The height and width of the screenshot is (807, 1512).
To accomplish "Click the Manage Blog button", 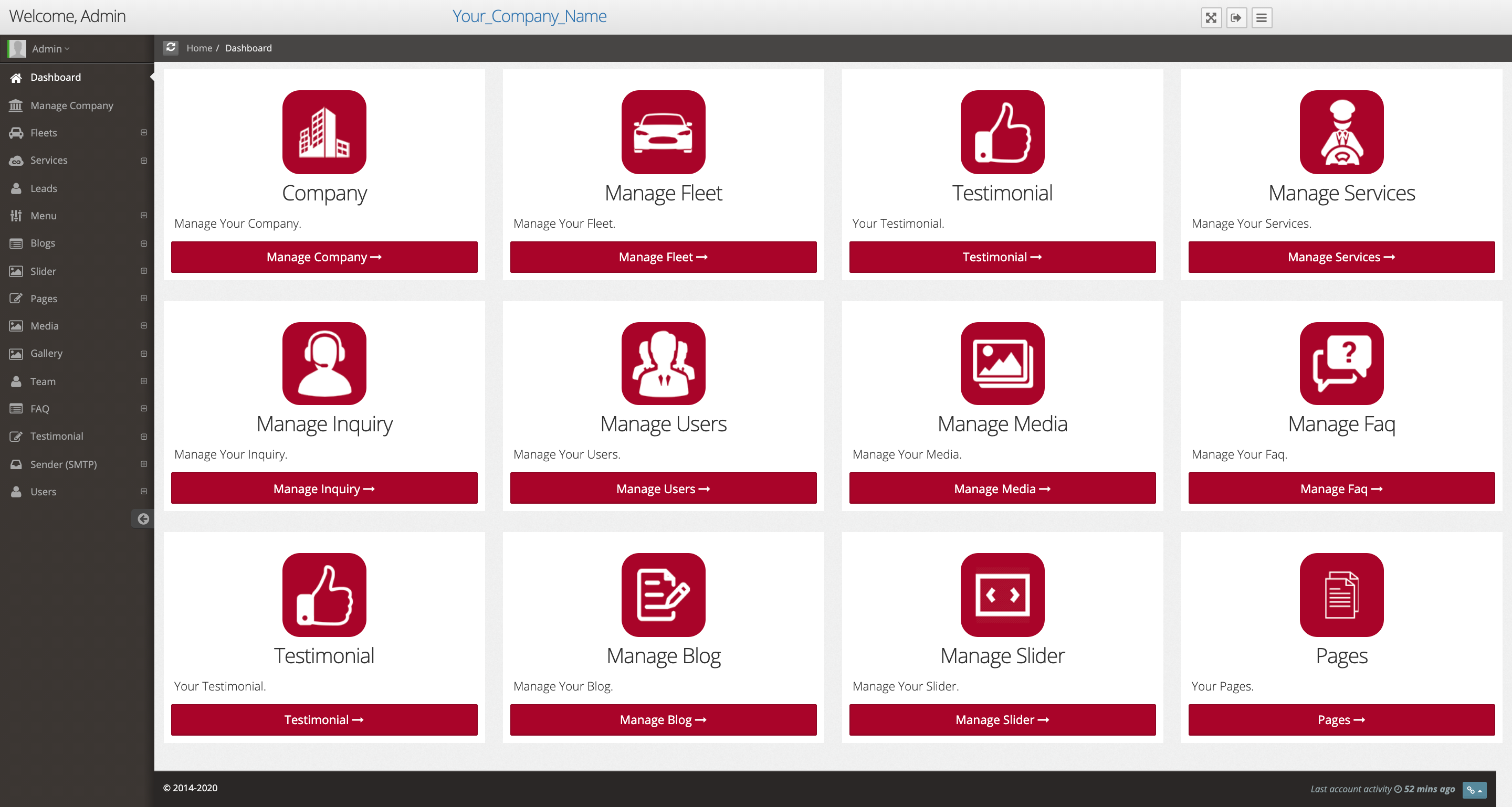I will (663, 719).
